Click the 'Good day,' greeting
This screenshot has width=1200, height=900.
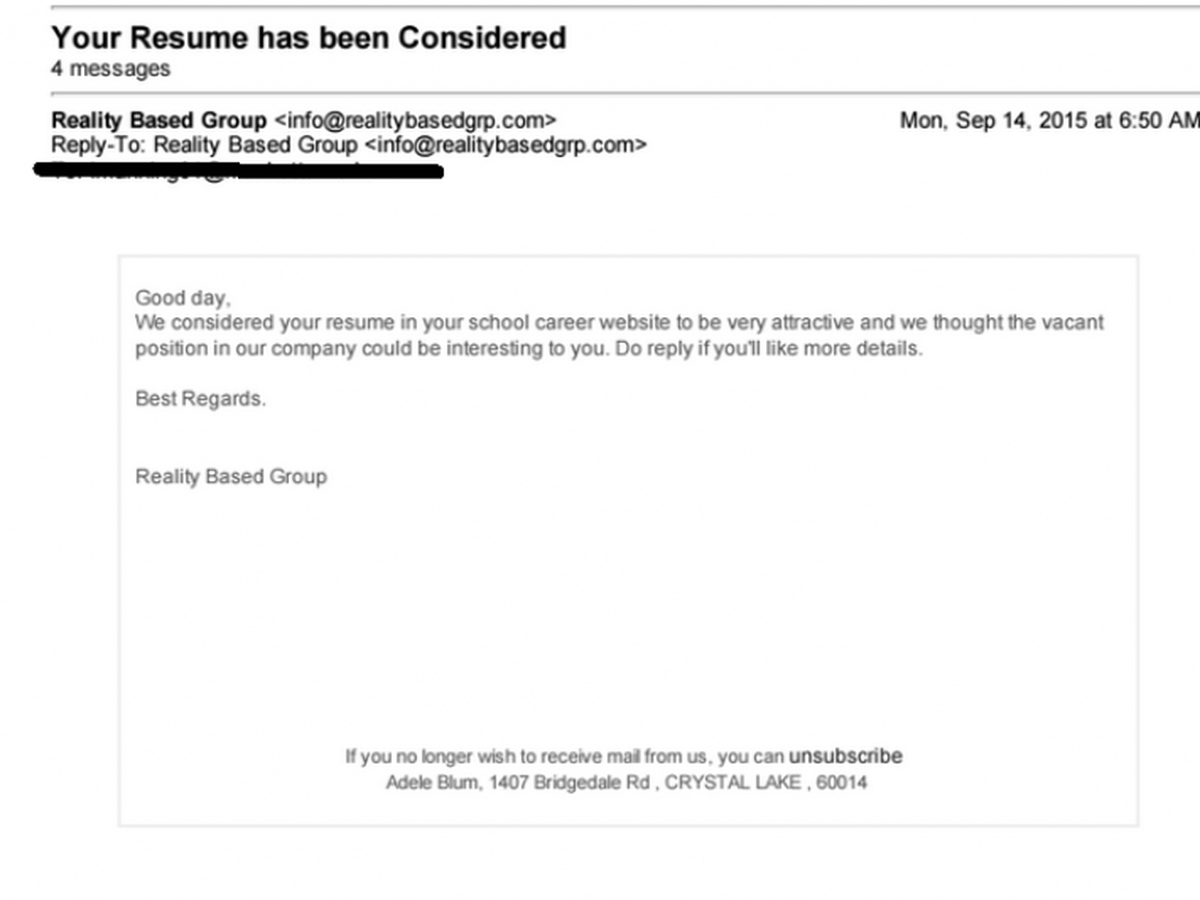tap(183, 297)
